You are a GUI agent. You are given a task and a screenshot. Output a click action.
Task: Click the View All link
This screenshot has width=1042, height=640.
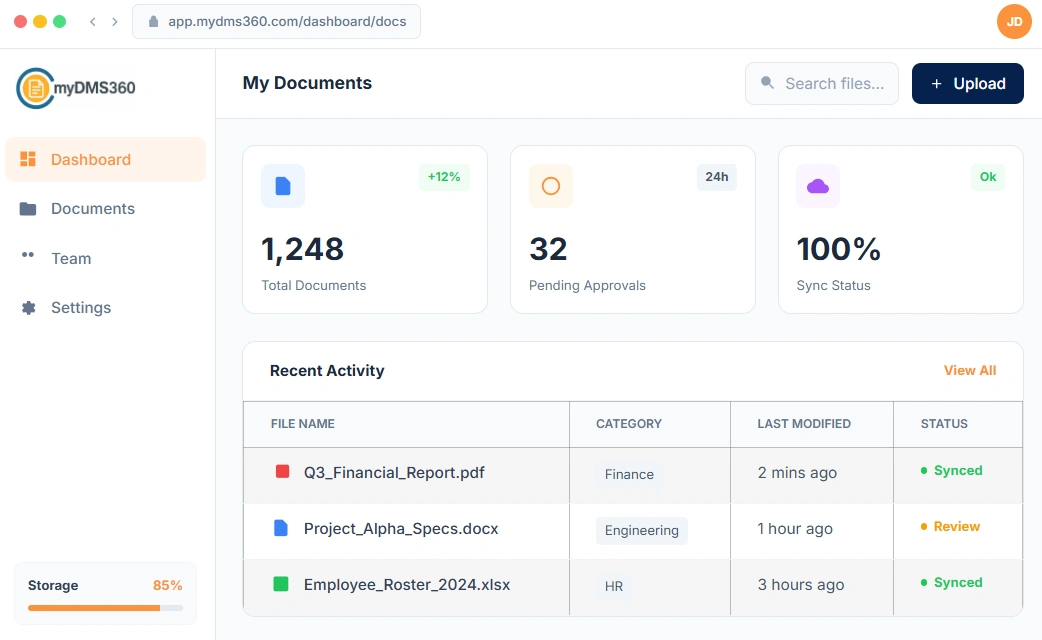[969, 370]
